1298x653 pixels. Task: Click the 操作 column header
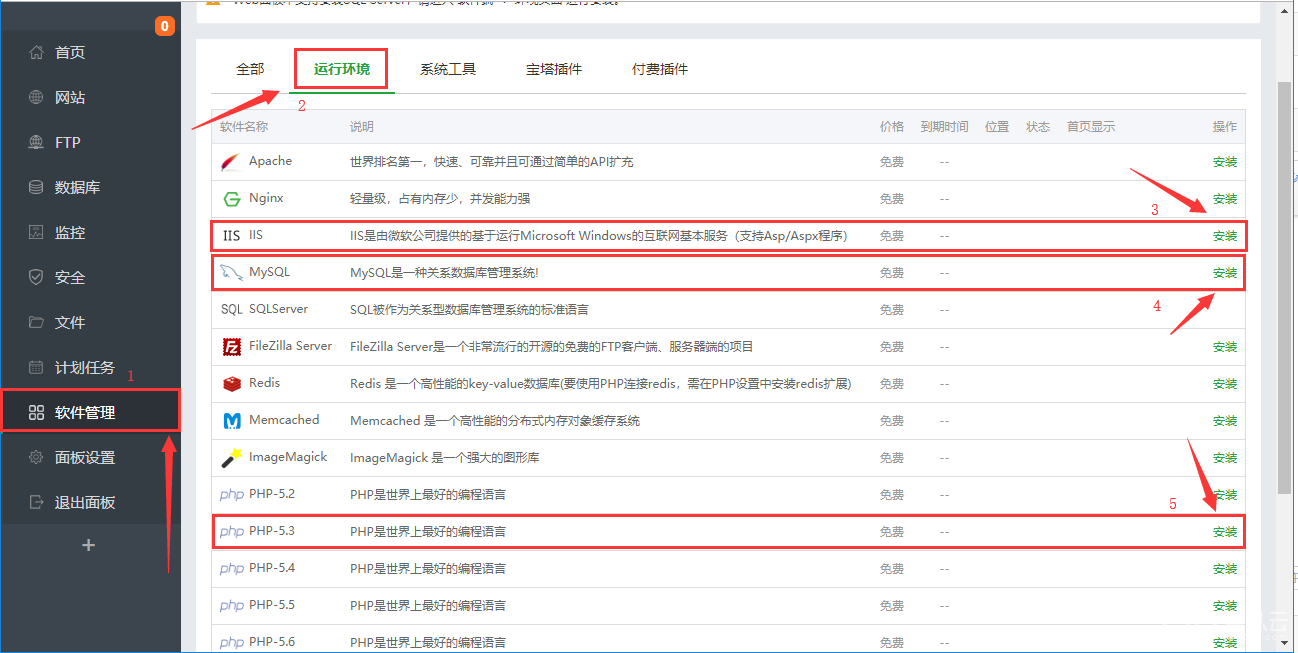[1225, 127]
